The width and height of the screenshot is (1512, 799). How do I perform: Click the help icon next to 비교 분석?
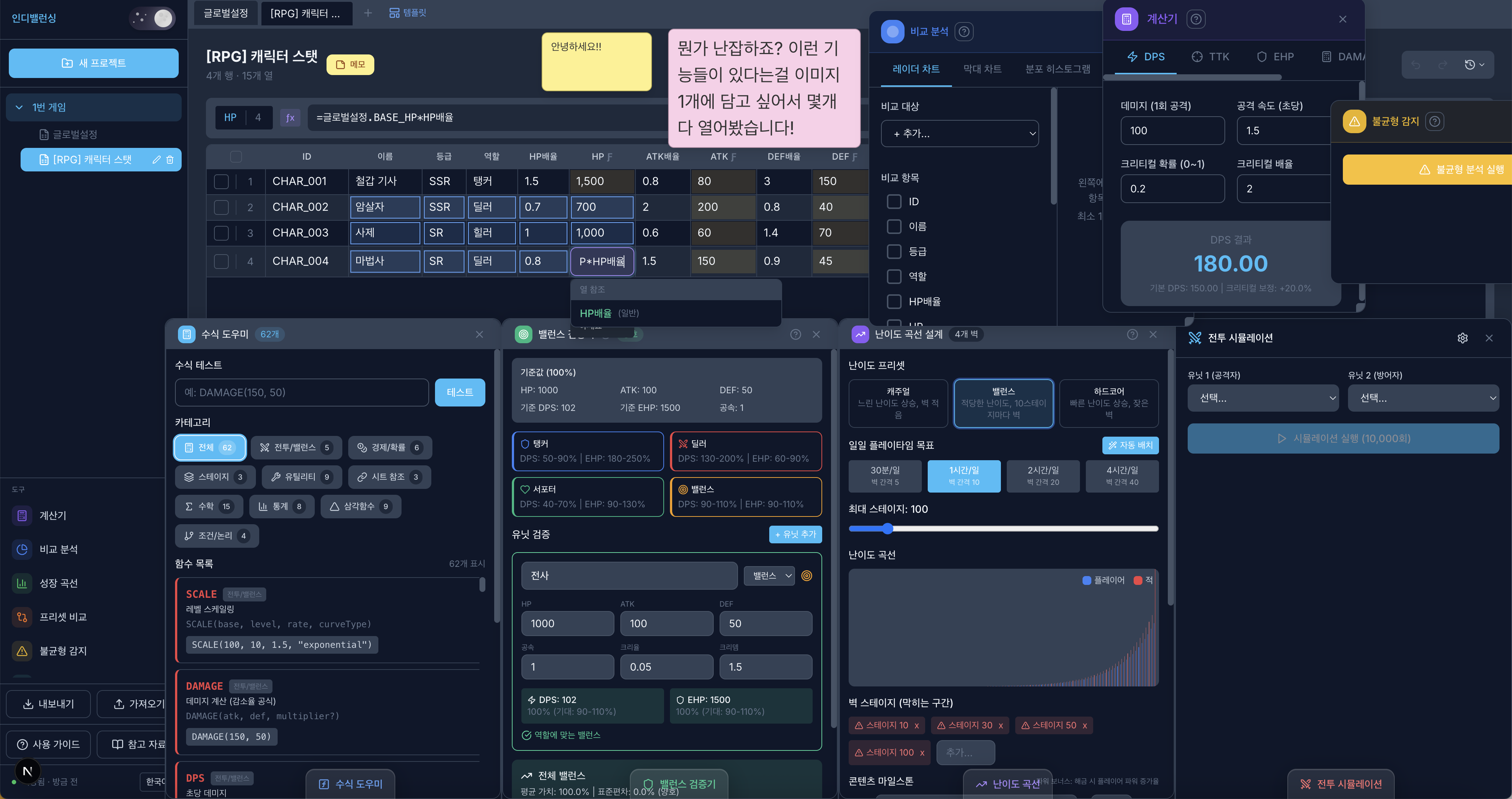[964, 32]
